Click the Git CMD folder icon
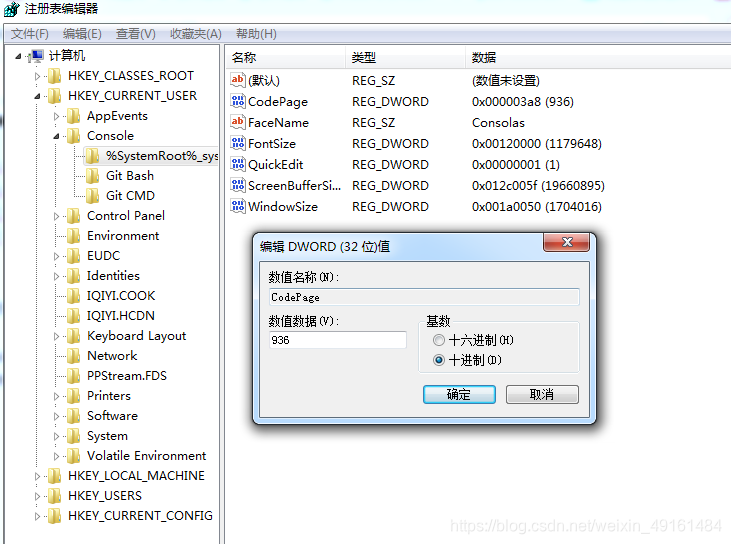The image size is (731, 544). [92, 196]
